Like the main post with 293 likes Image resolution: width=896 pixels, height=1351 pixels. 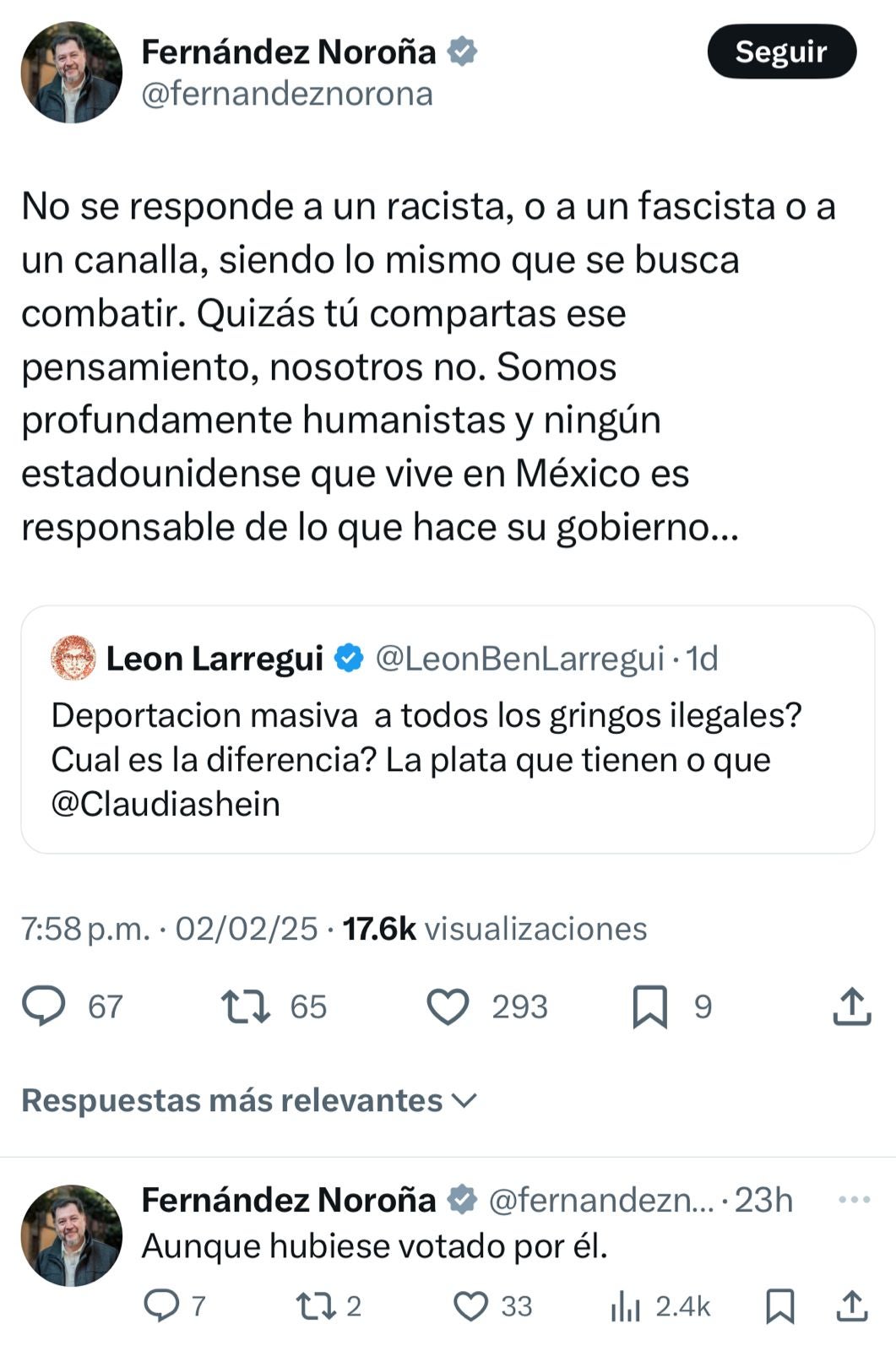tap(448, 1006)
